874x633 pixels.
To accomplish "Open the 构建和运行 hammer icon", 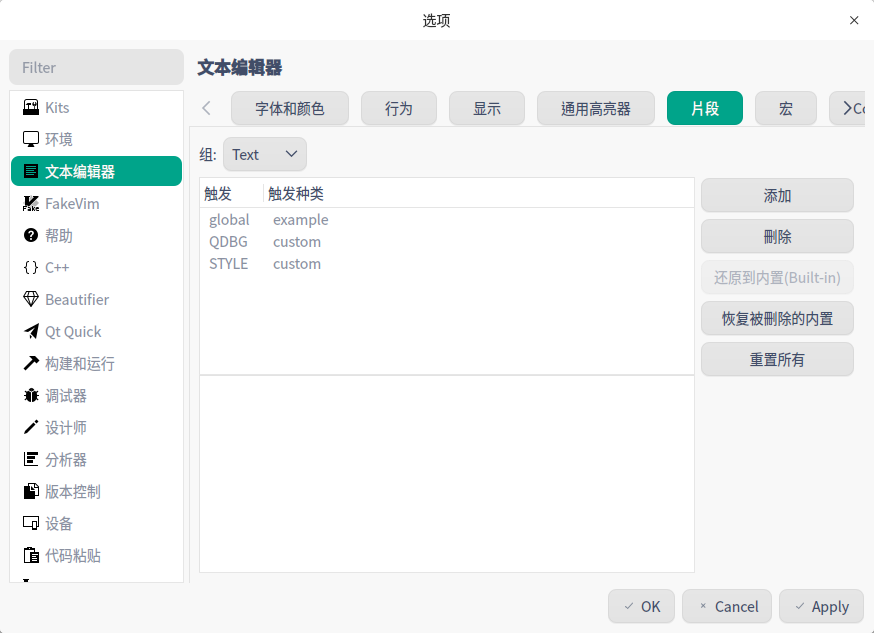I will [31, 363].
